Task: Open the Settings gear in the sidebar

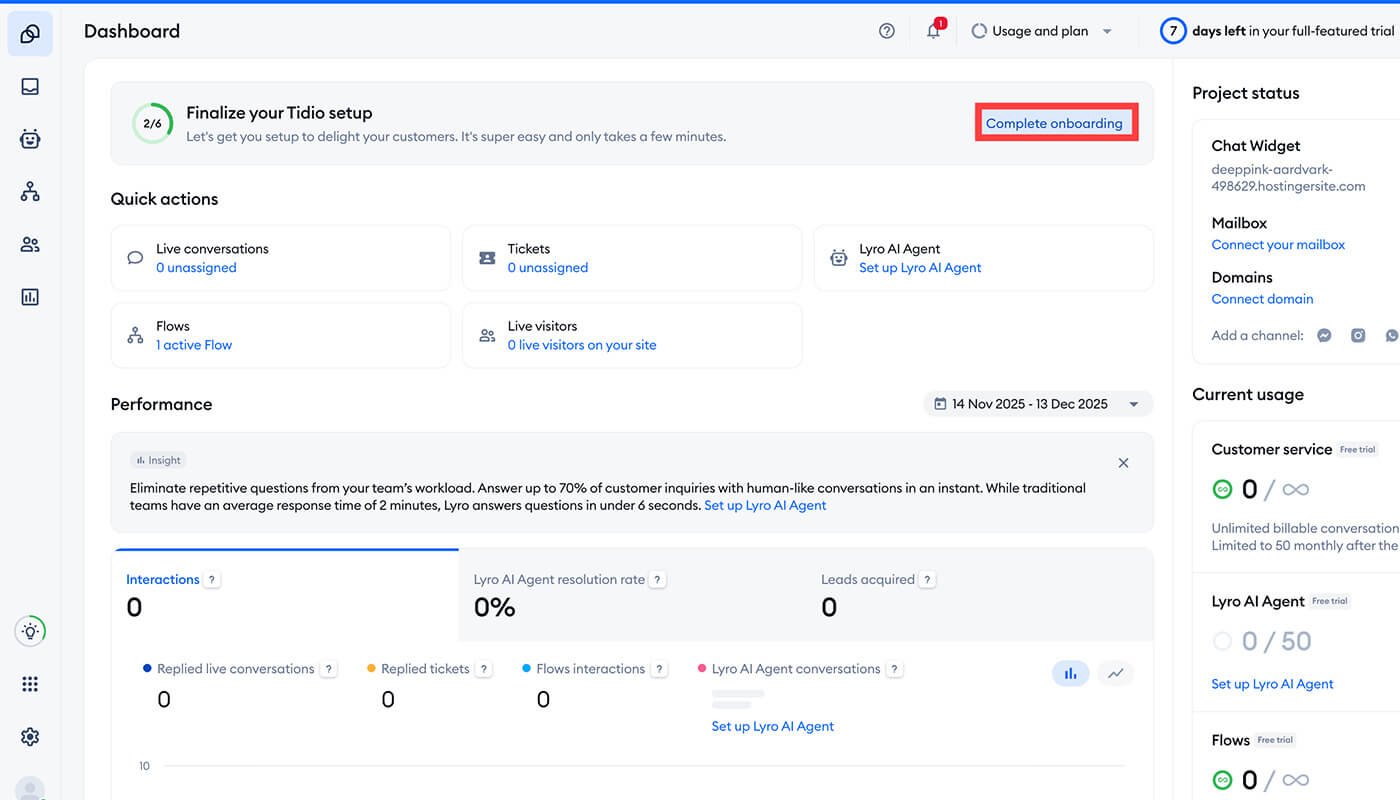Action: pos(30,737)
